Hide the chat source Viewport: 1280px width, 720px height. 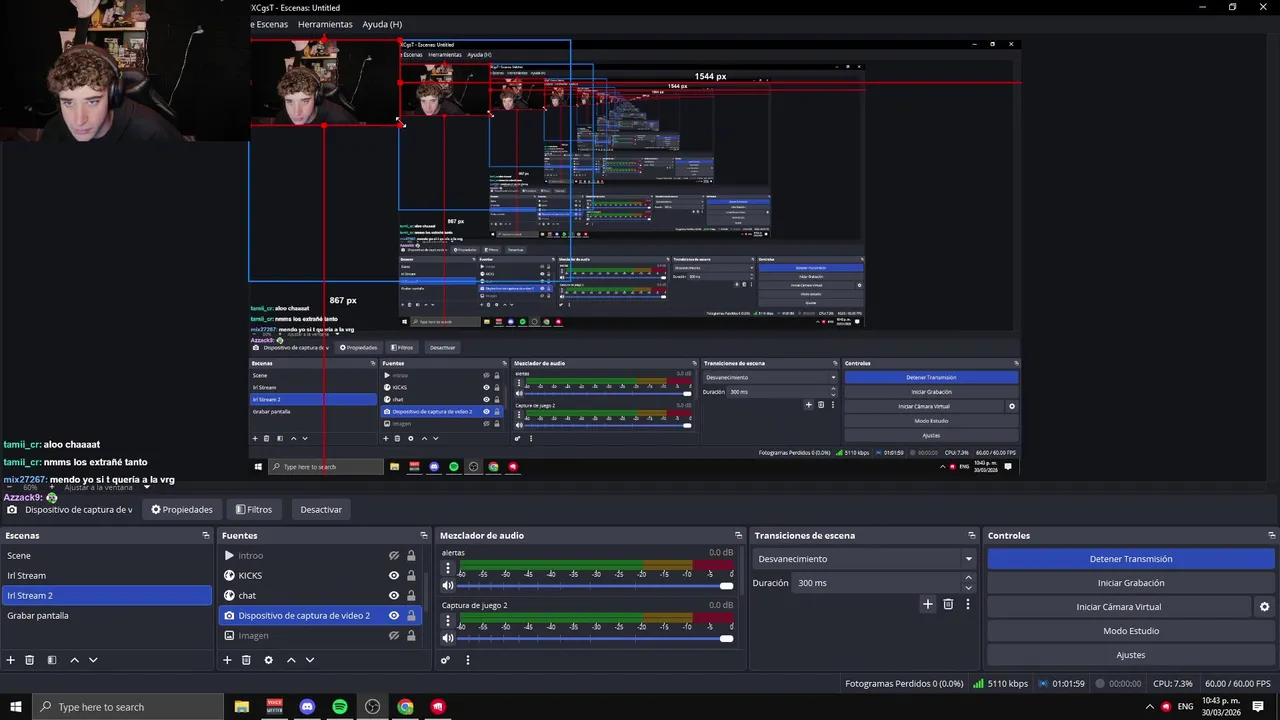[x=394, y=596]
